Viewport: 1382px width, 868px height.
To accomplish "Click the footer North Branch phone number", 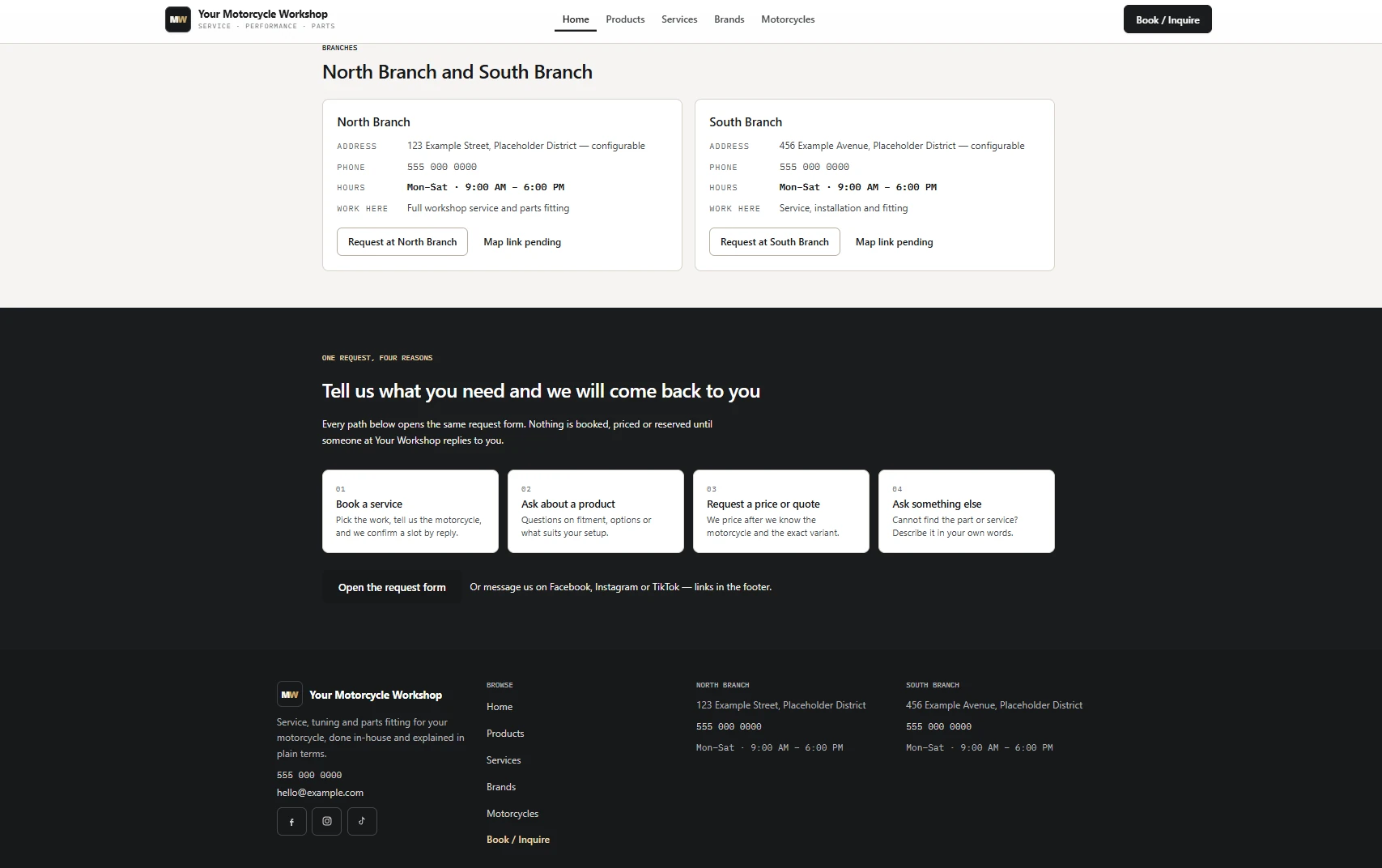I will [x=729, y=726].
